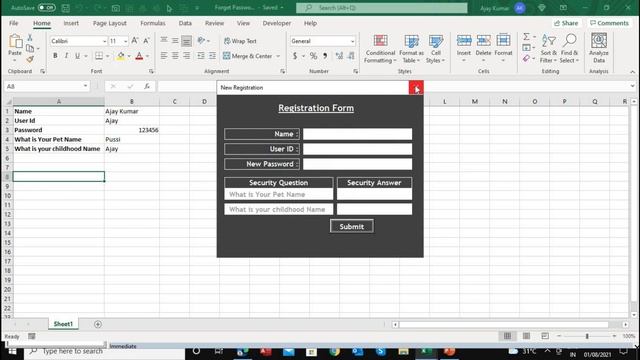Toggle Underline formatting
Screen dimensions: 640x360
[x=77, y=56]
